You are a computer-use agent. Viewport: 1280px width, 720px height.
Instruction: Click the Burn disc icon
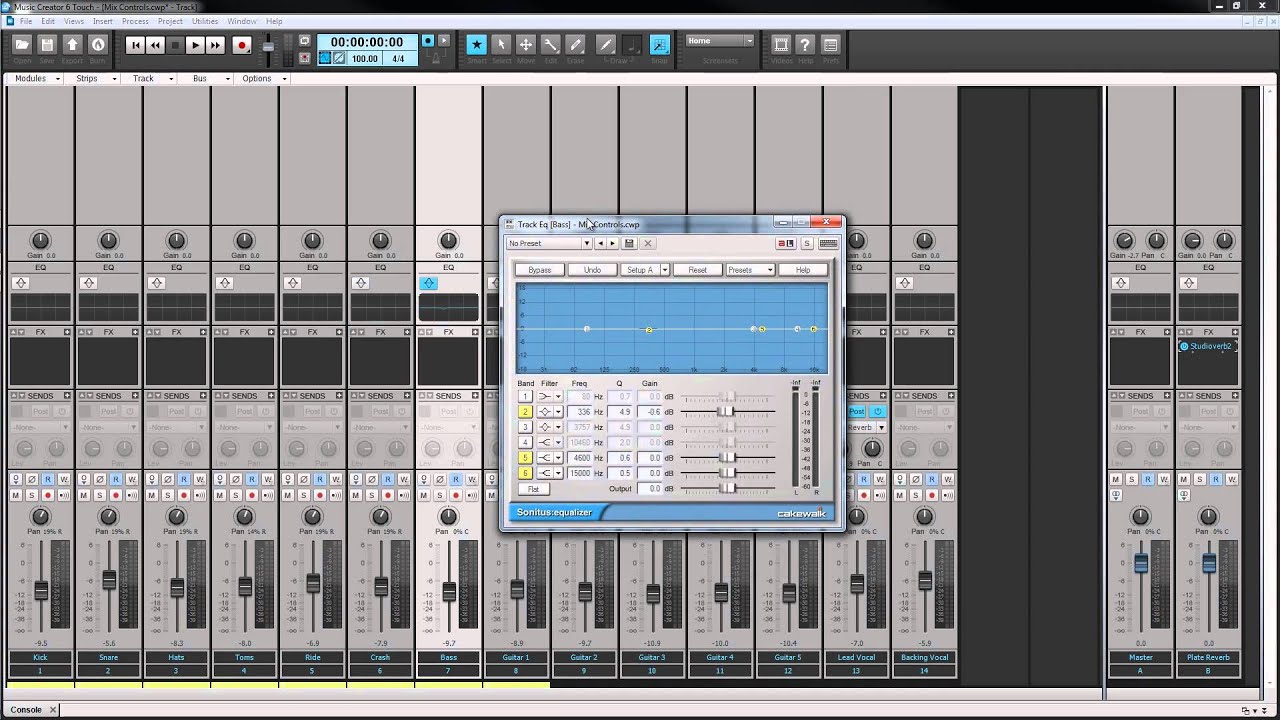tap(97, 45)
